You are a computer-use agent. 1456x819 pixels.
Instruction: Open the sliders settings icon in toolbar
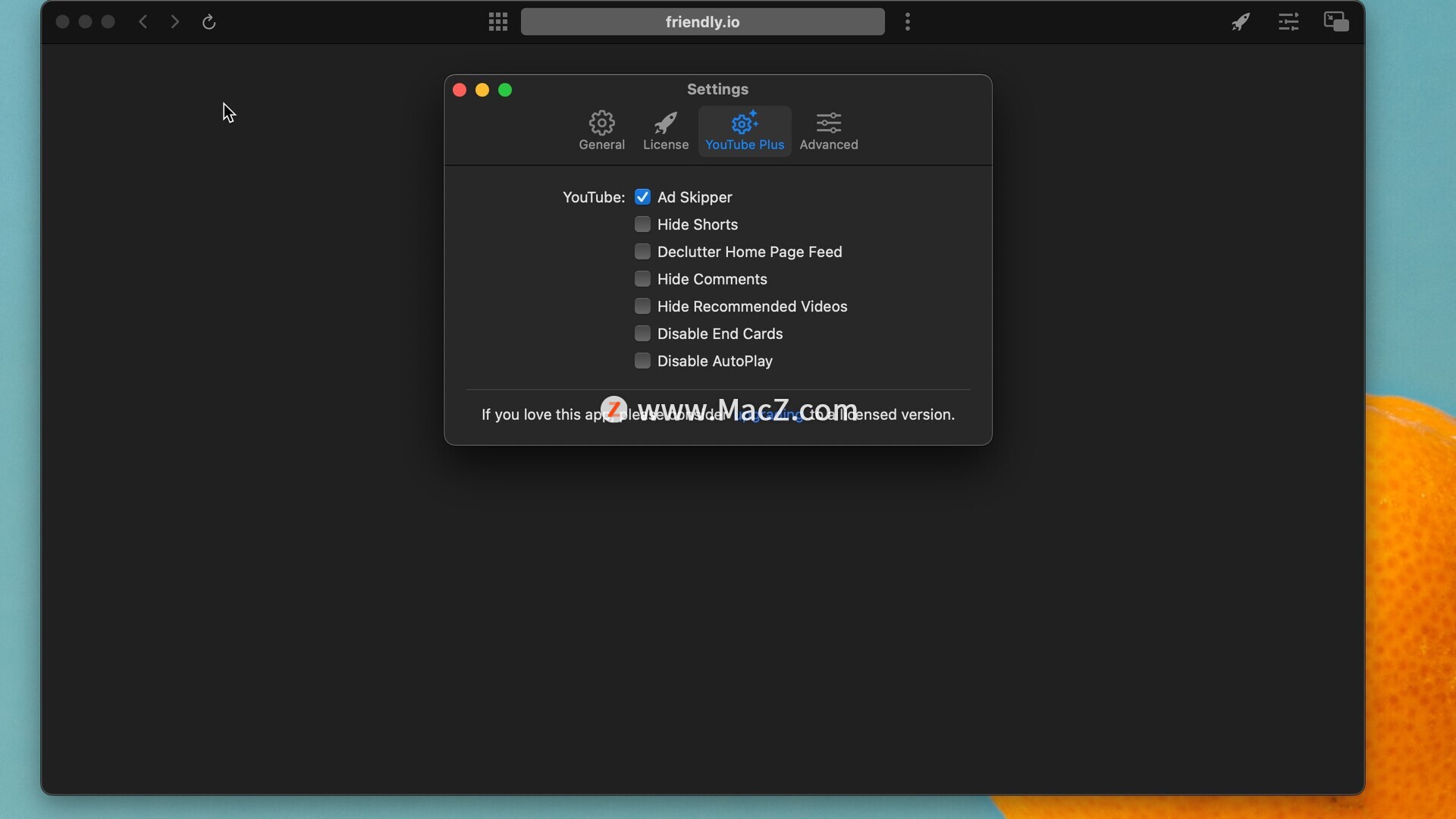click(1288, 22)
